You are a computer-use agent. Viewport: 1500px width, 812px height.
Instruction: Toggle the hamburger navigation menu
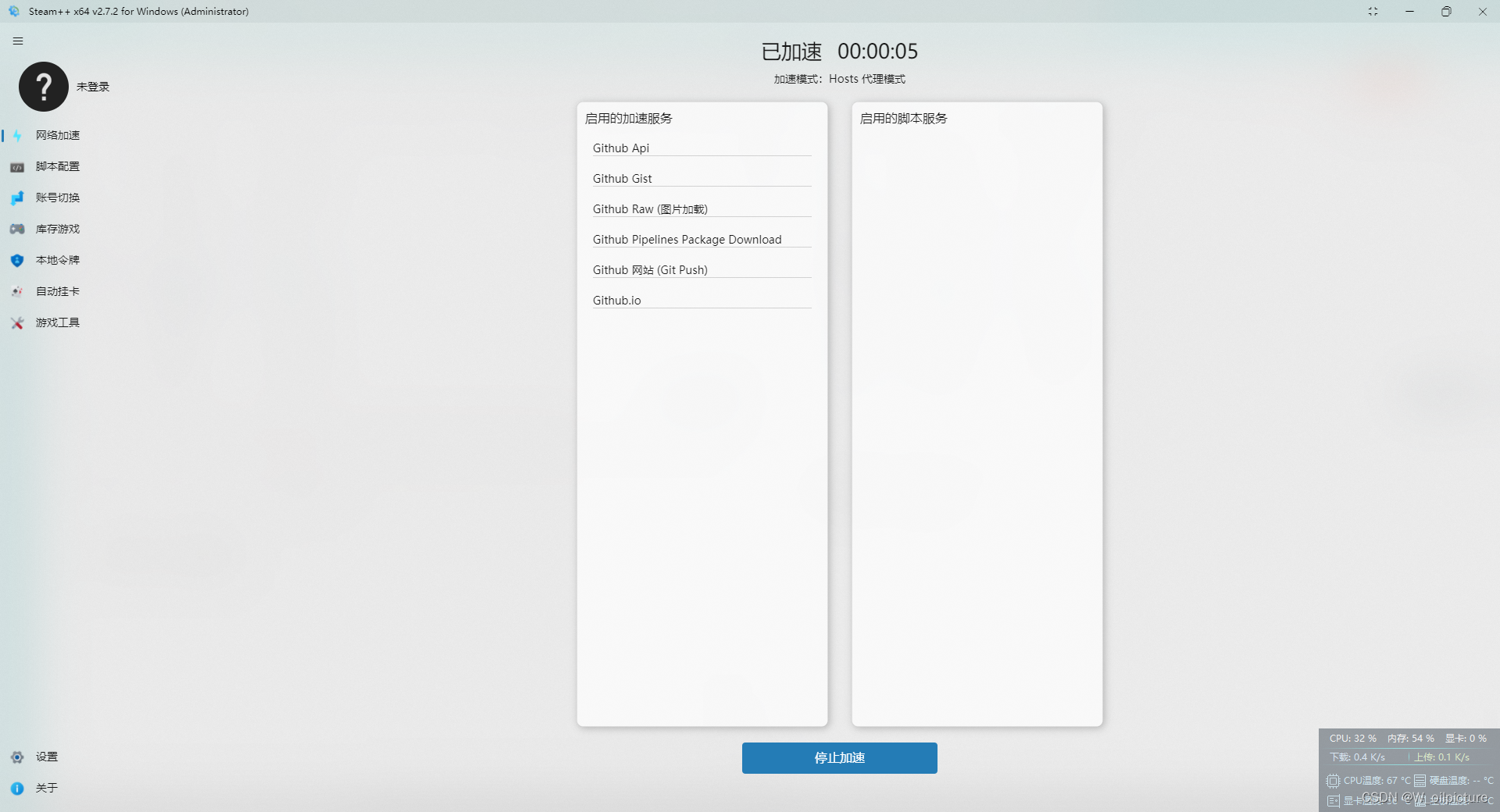[x=18, y=41]
